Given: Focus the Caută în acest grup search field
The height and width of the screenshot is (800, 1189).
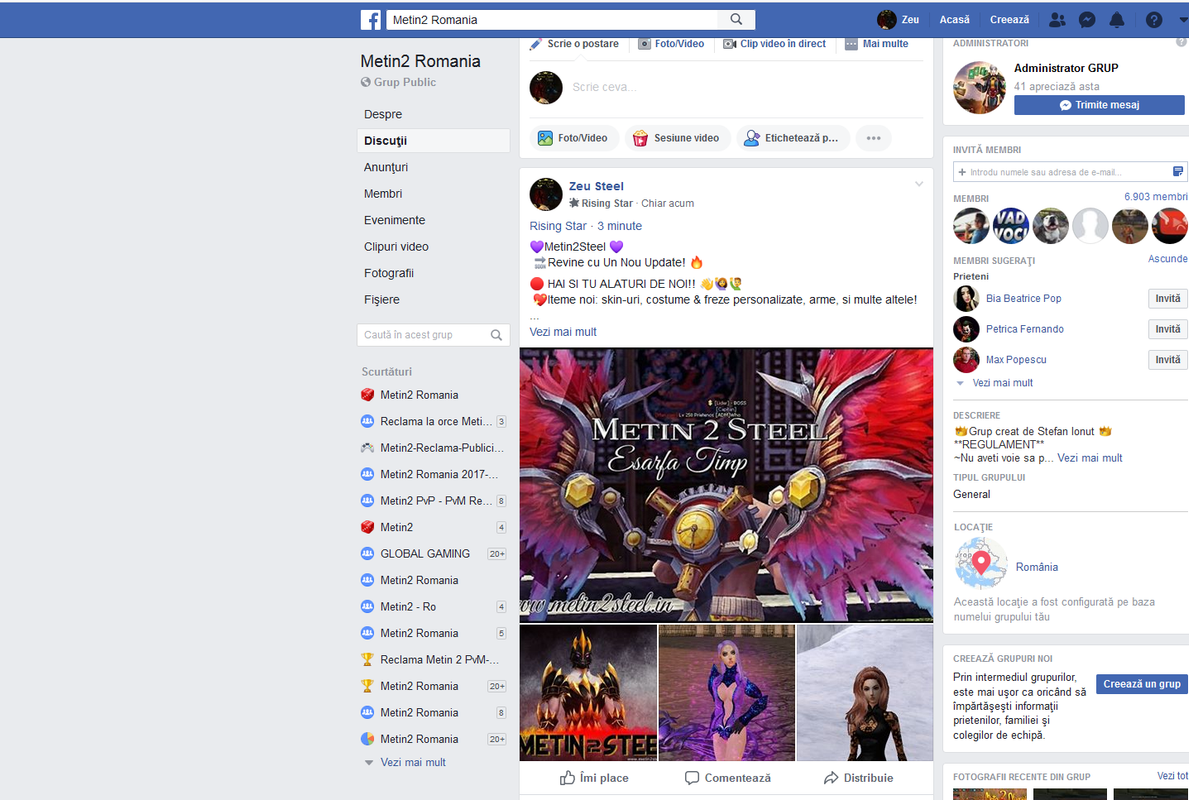Looking at the screenshot, I should pyautogui.click(x=433, y=335).
